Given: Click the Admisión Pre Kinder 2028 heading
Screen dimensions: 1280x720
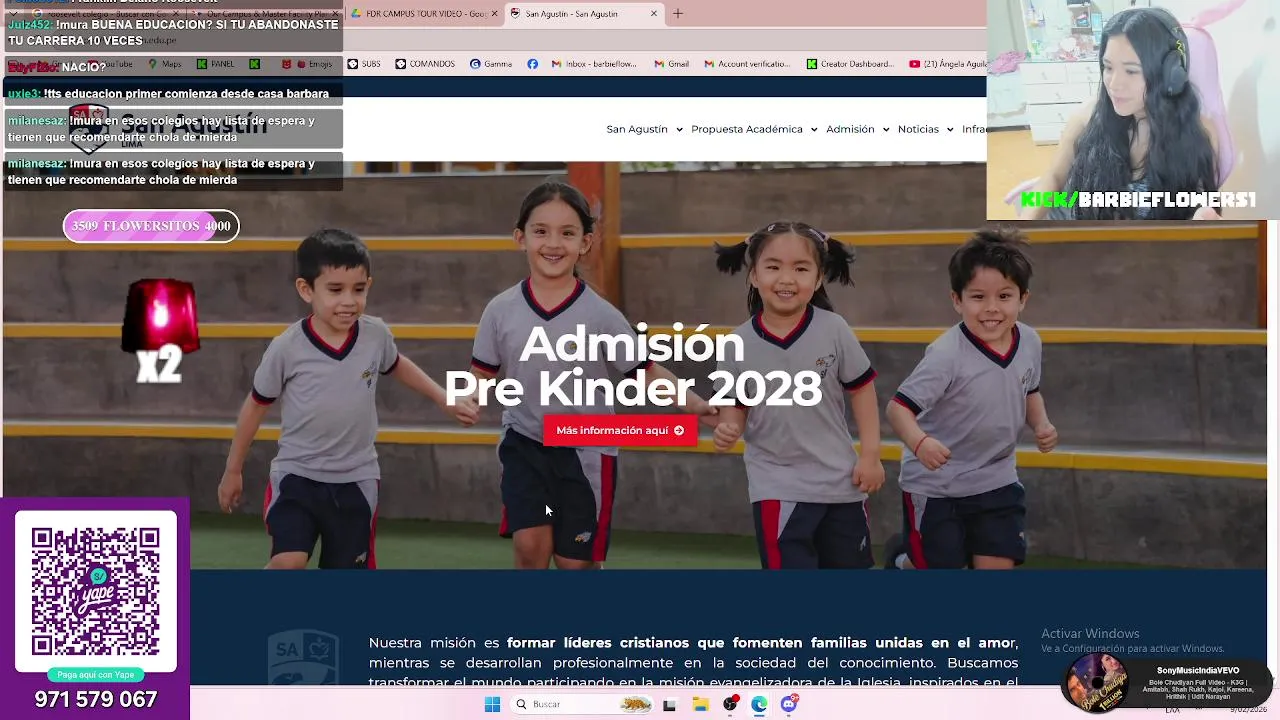Looking at the screenshot, I should pyautogui.click(x=633, y=366).
